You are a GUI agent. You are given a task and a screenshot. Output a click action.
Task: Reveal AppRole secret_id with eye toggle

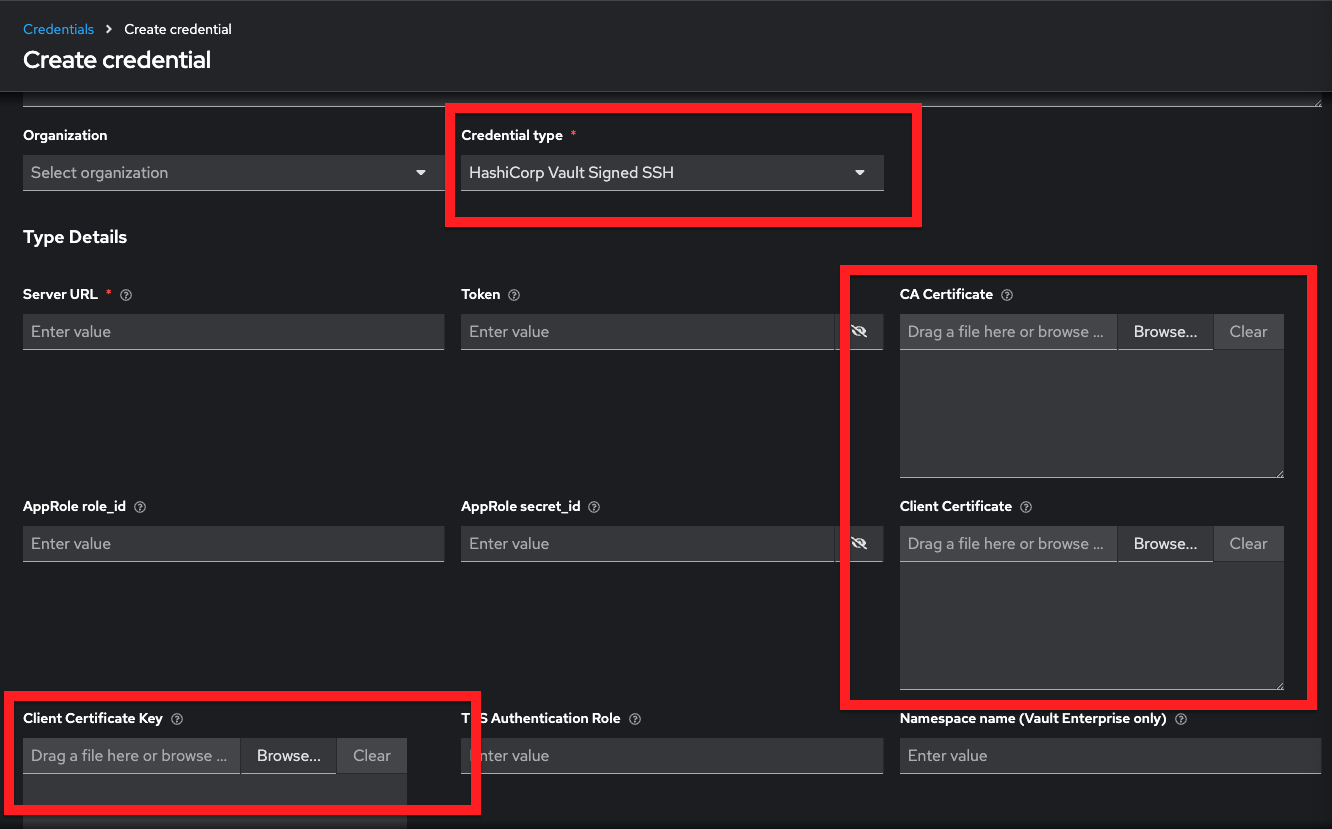click(x=859, y=544)
